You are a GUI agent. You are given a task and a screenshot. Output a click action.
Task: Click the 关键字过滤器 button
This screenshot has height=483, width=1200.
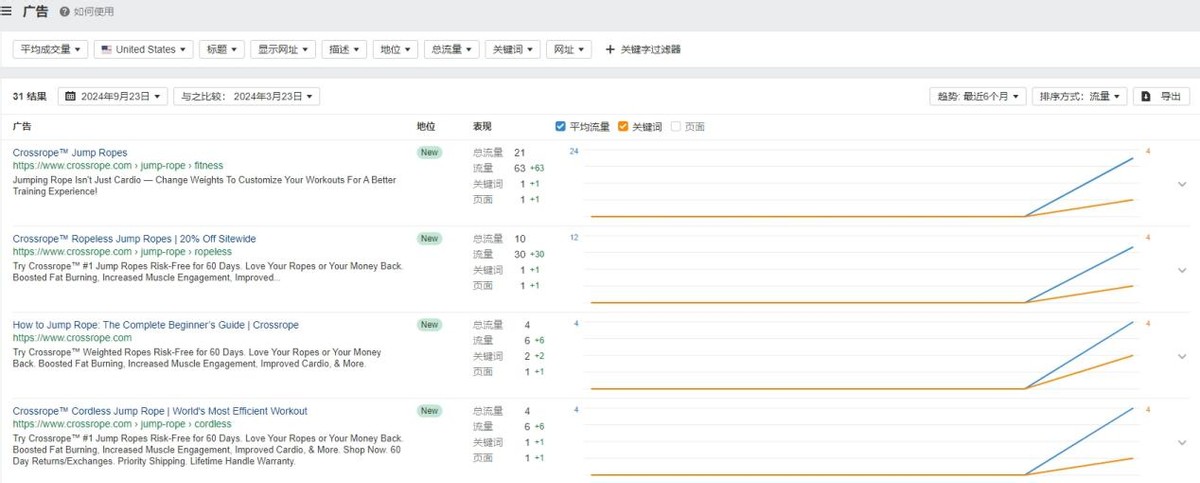(643, 49)
